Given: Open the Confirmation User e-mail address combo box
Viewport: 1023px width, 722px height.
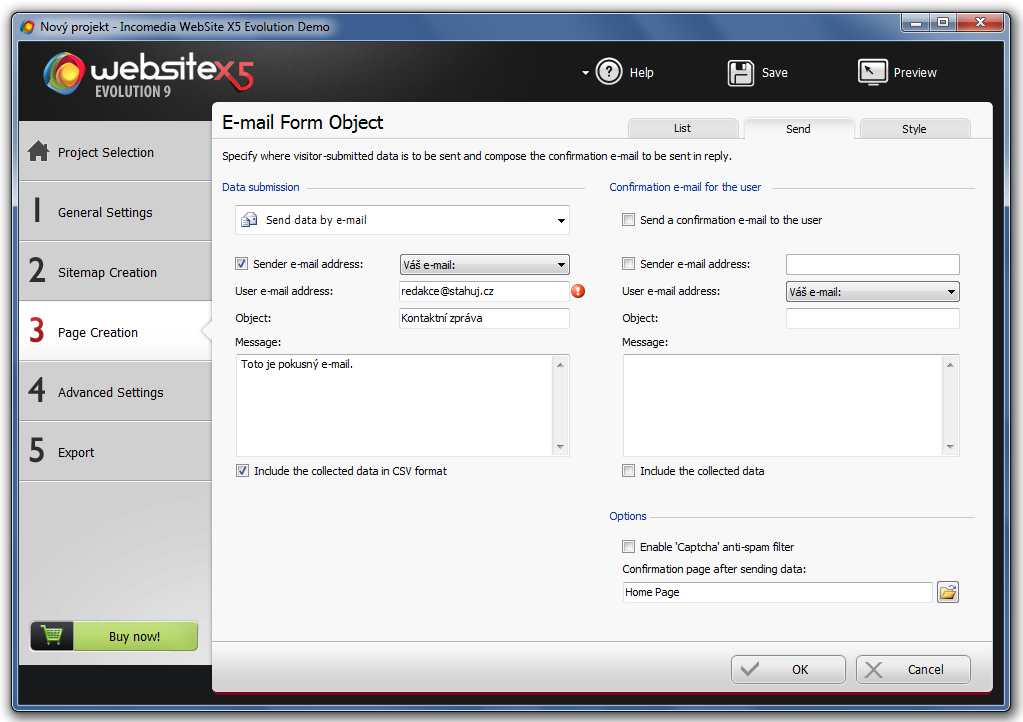Looking at the screenshot, I should coord(872,292).
